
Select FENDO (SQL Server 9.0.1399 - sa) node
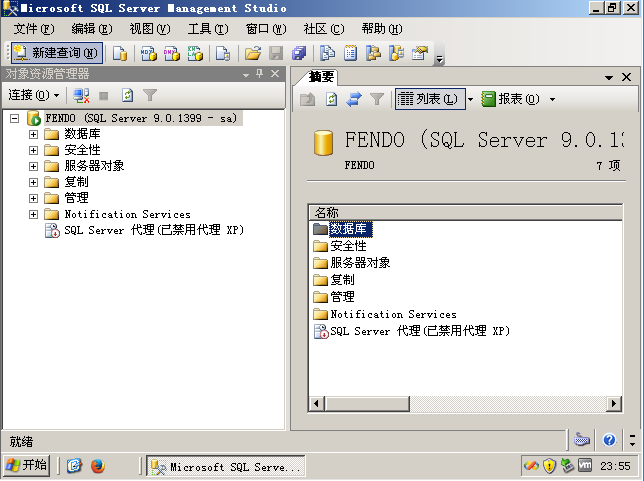[x=141, y=118]
